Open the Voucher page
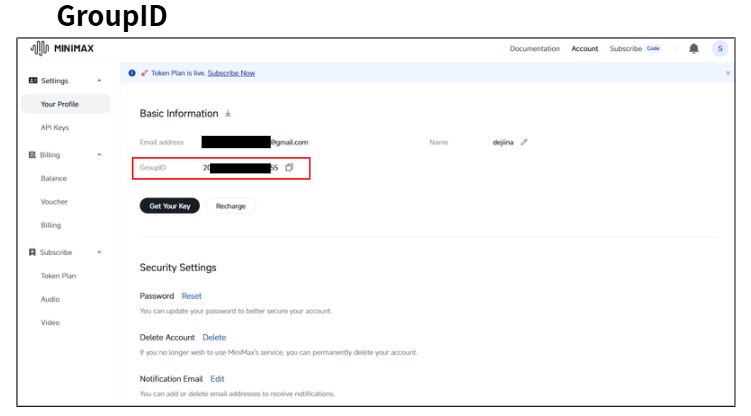 54,202
